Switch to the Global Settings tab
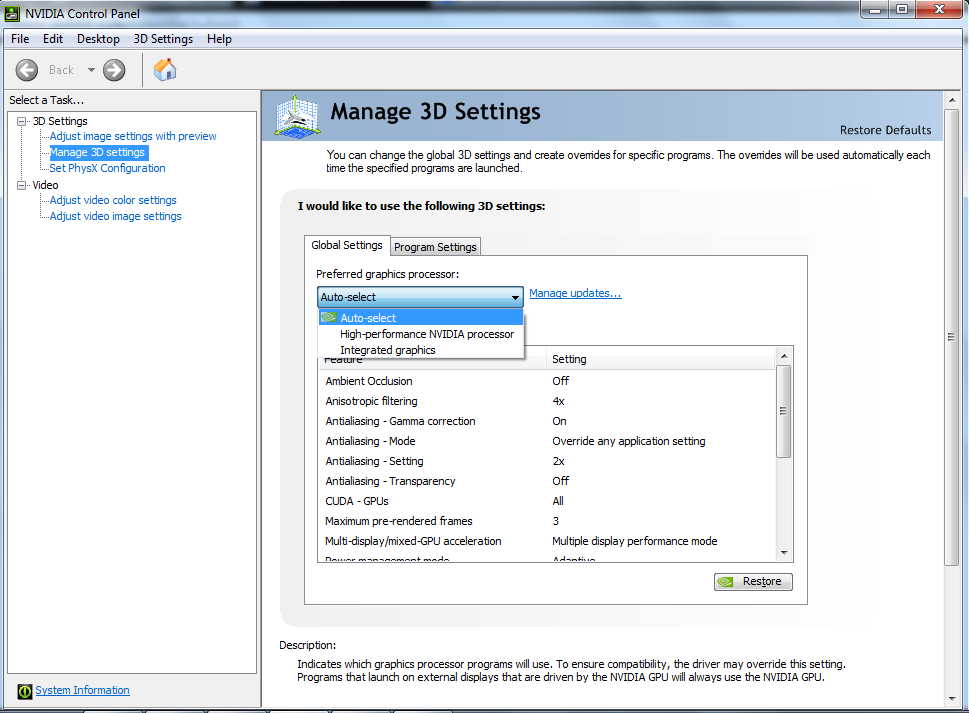Screen dimensions: 969x713 (x=347, y=245)
